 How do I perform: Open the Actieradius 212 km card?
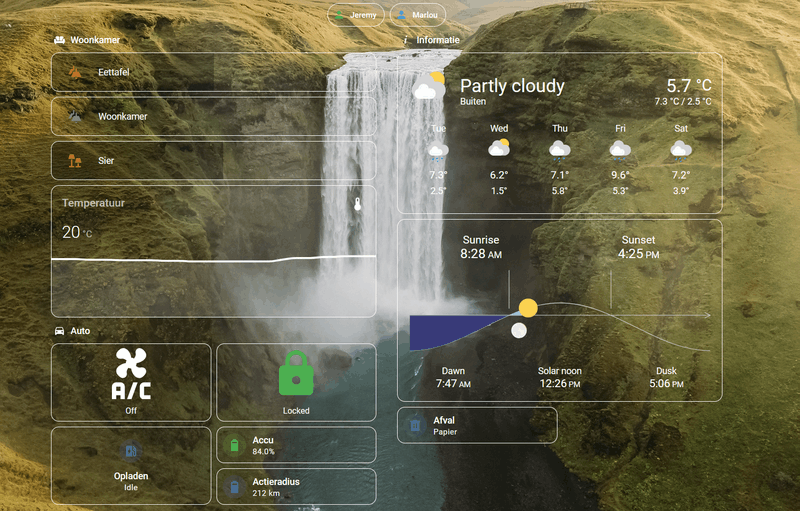point(296,487)
